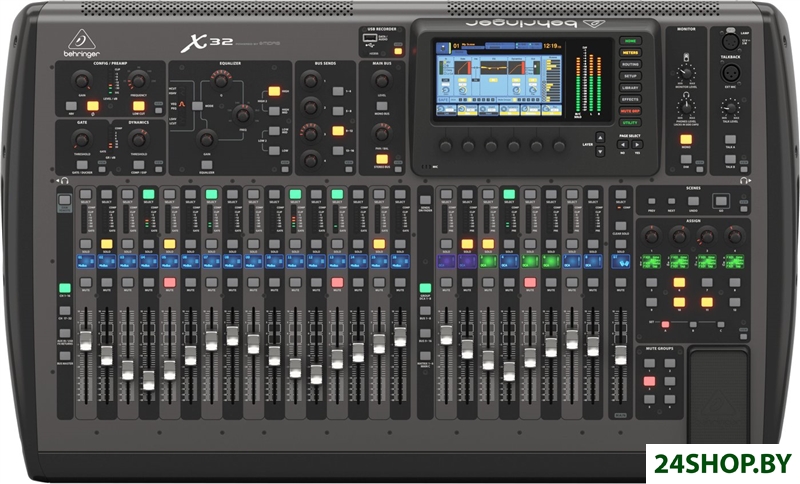Click the Scenes UNDO button

pos(693,202)
